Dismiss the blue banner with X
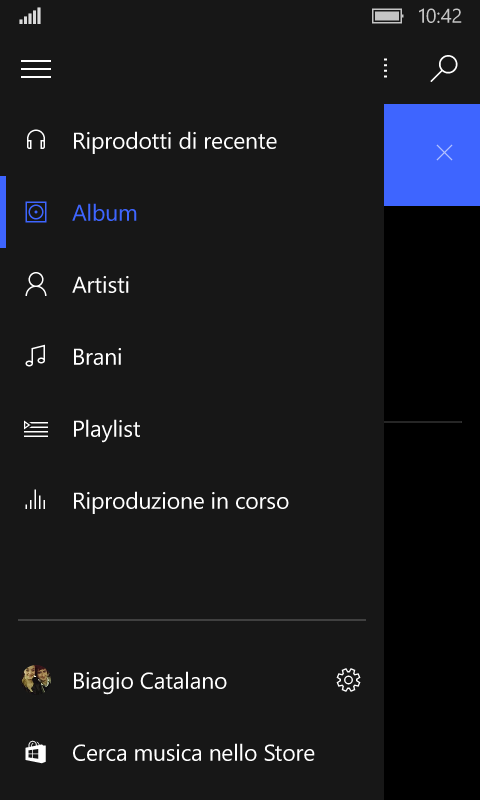This screenshot has height=800, width=480. pos(444,153)
